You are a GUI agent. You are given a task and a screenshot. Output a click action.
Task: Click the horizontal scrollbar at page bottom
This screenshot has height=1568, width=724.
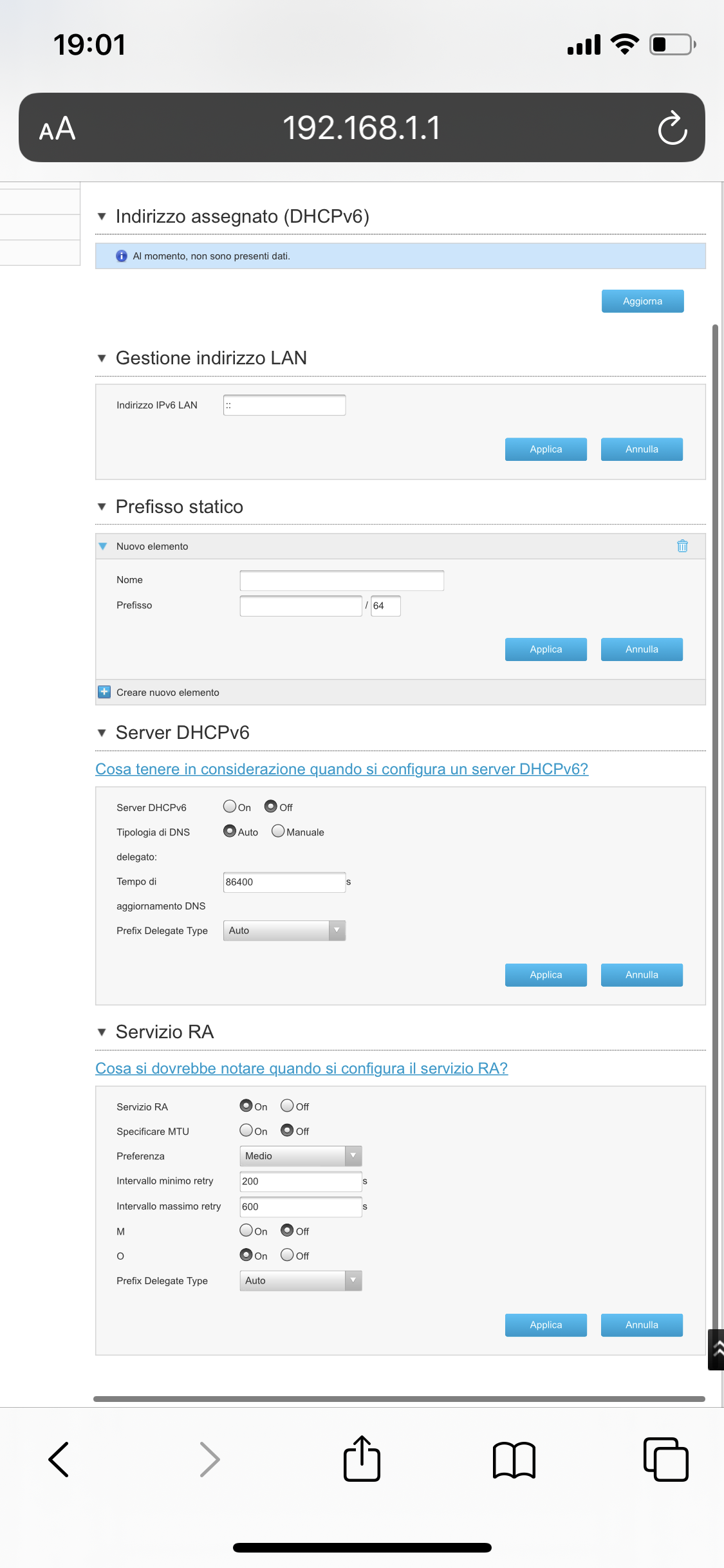point(399,1399)
